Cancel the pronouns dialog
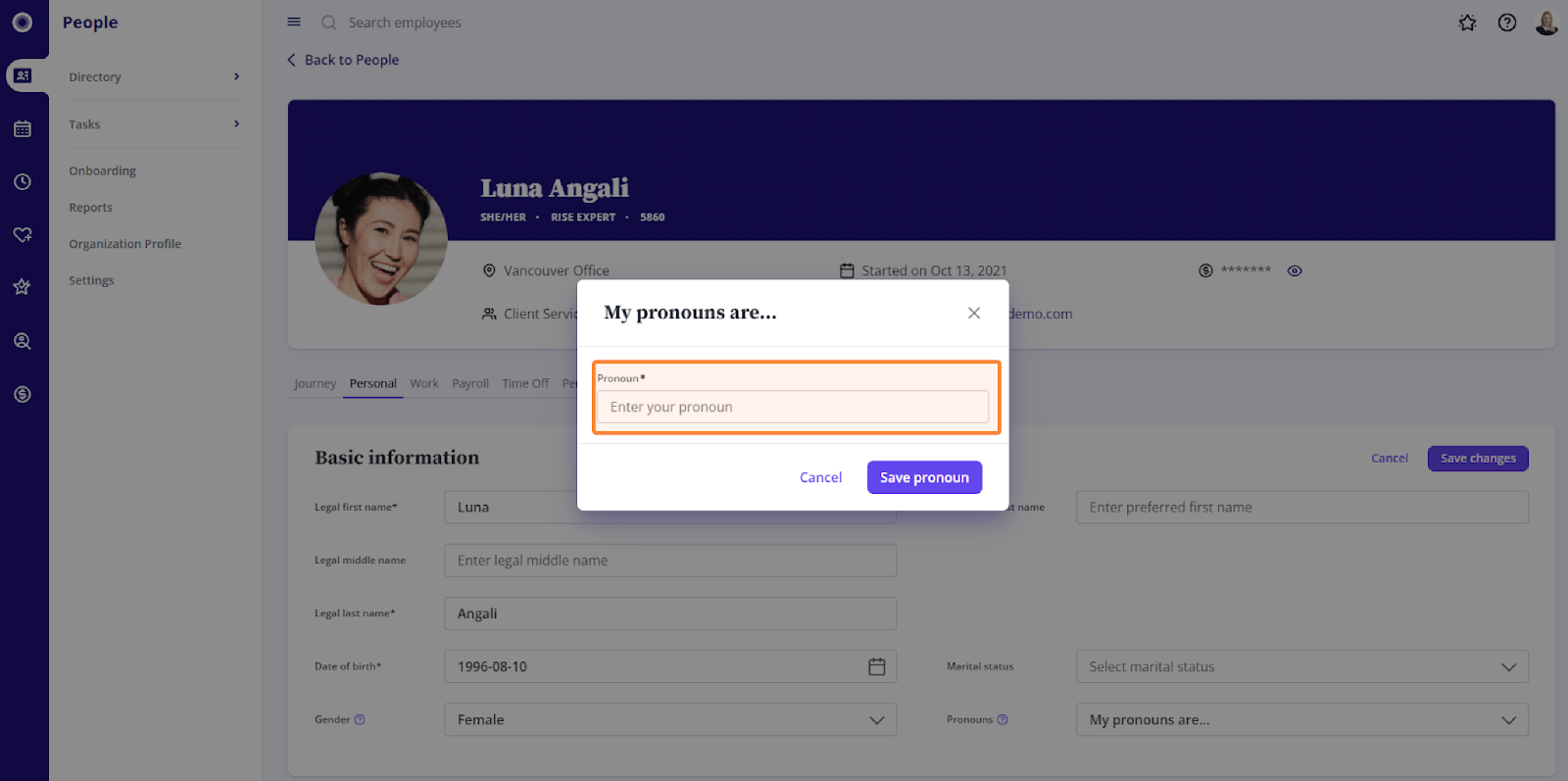Image resolution: width=1568 pixels, height=781 pixels. (820, 477)
